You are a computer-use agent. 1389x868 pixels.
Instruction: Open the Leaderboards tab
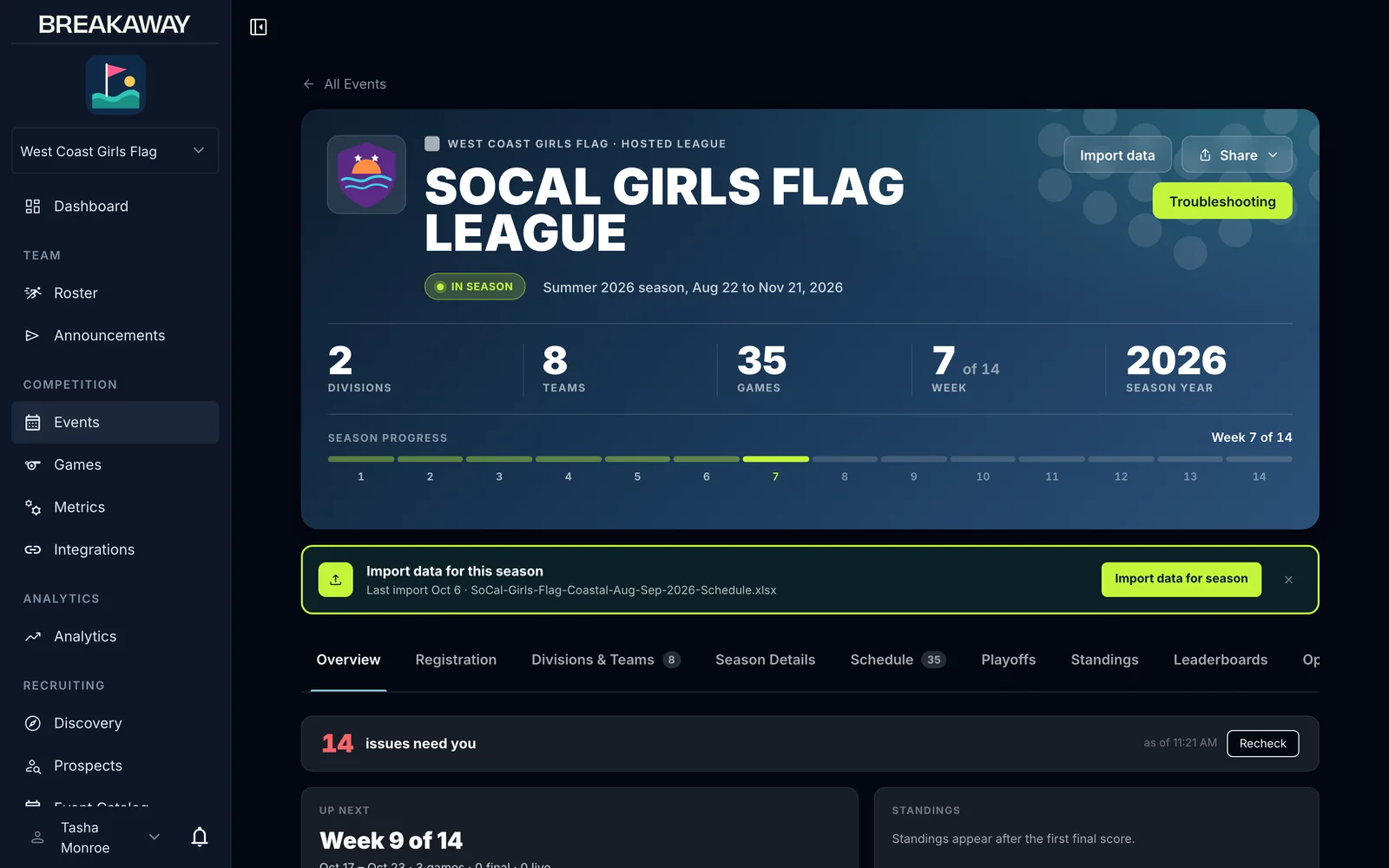pyautogui.click(x=1220, y=661)
